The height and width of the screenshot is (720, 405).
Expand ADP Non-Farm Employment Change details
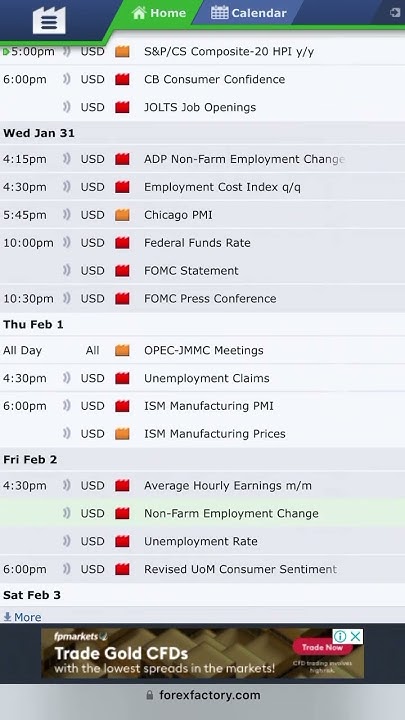[x=202, y=159]
